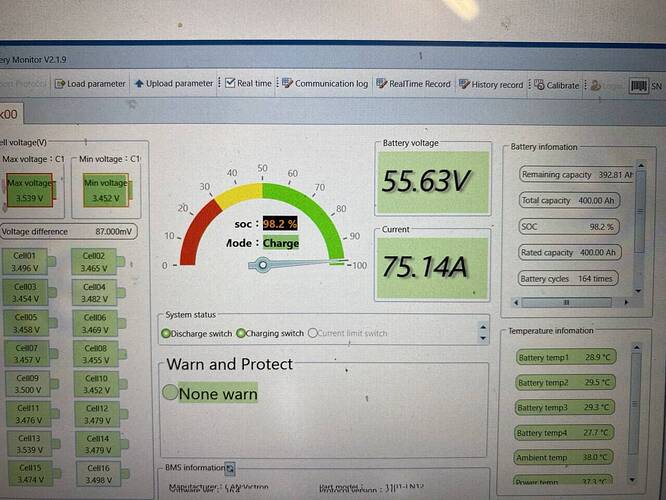Viewport: 666px width, 500px height.
Task: Click the Calibrate label
Action: point(563,85)
